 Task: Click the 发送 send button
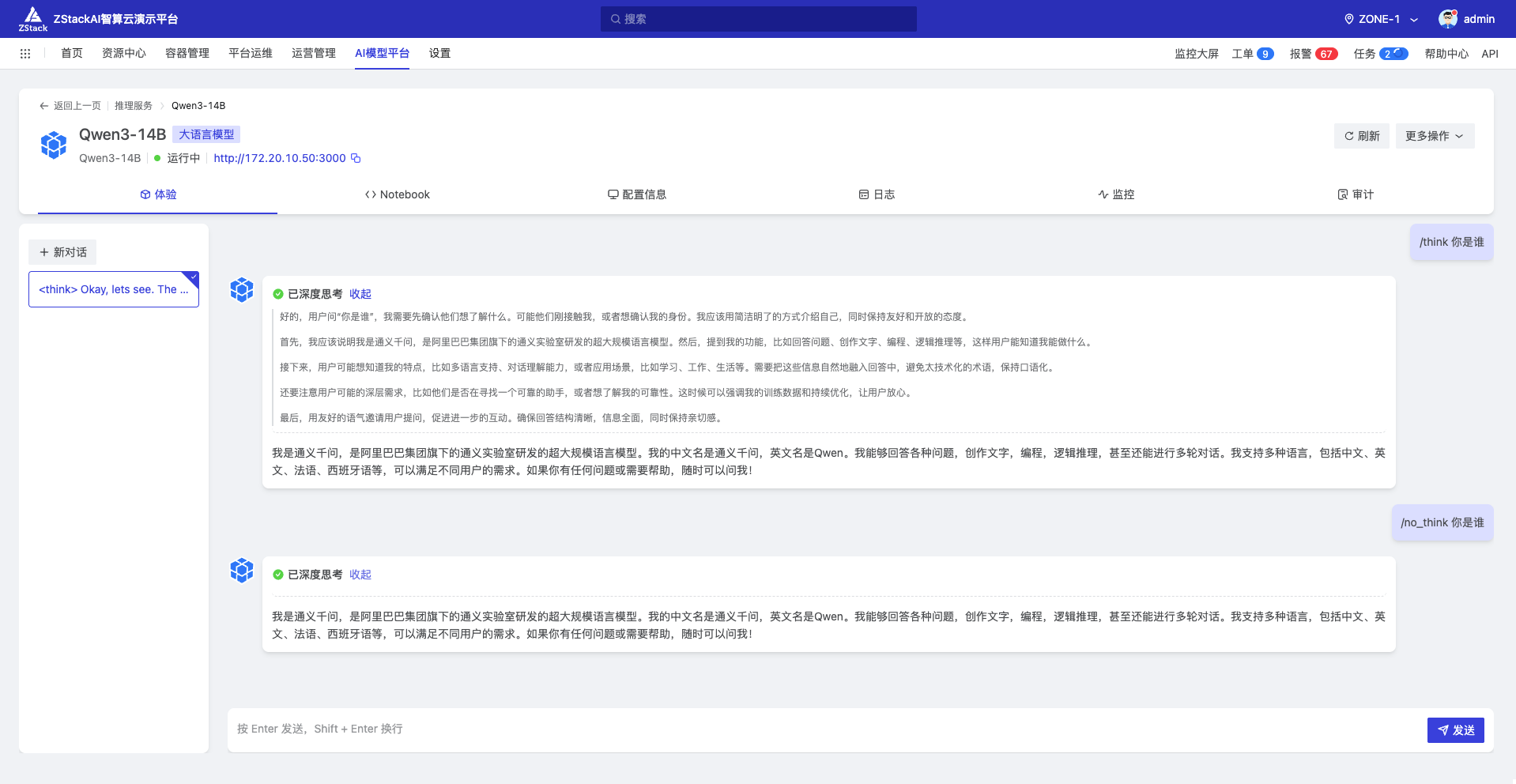click(1455, 730)
